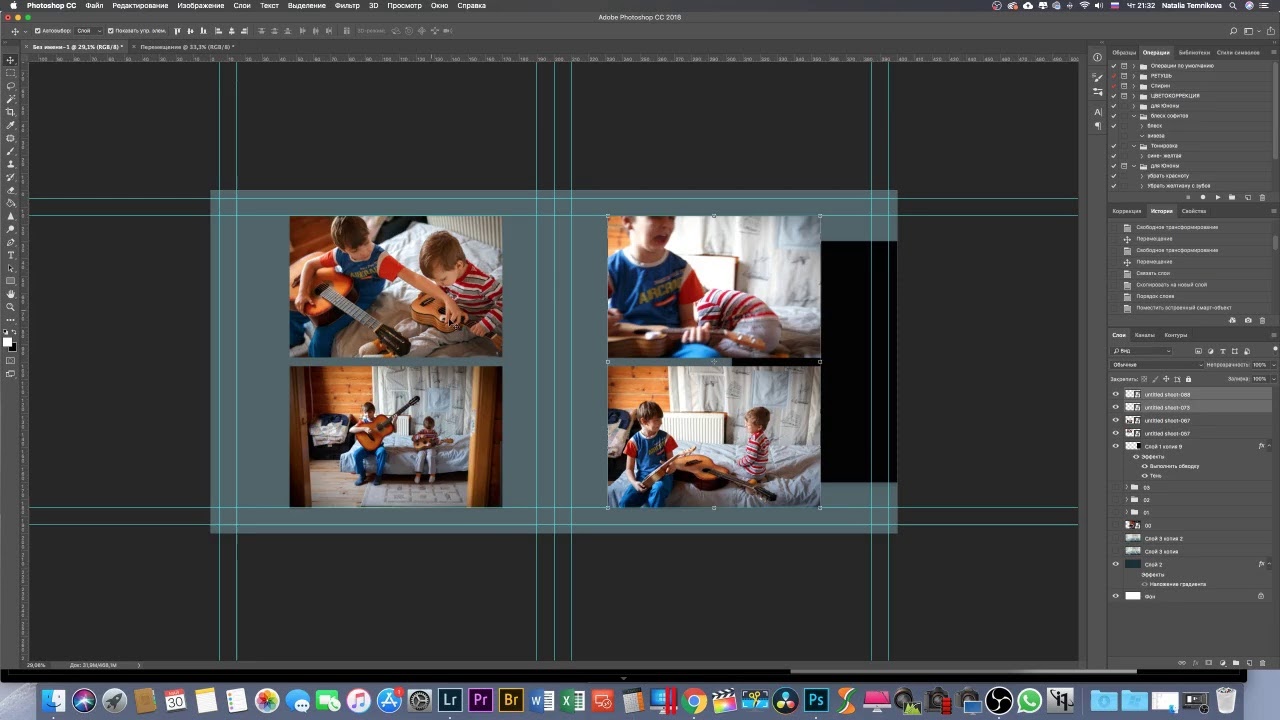Switch to Свойства tab

(1194, 211)
